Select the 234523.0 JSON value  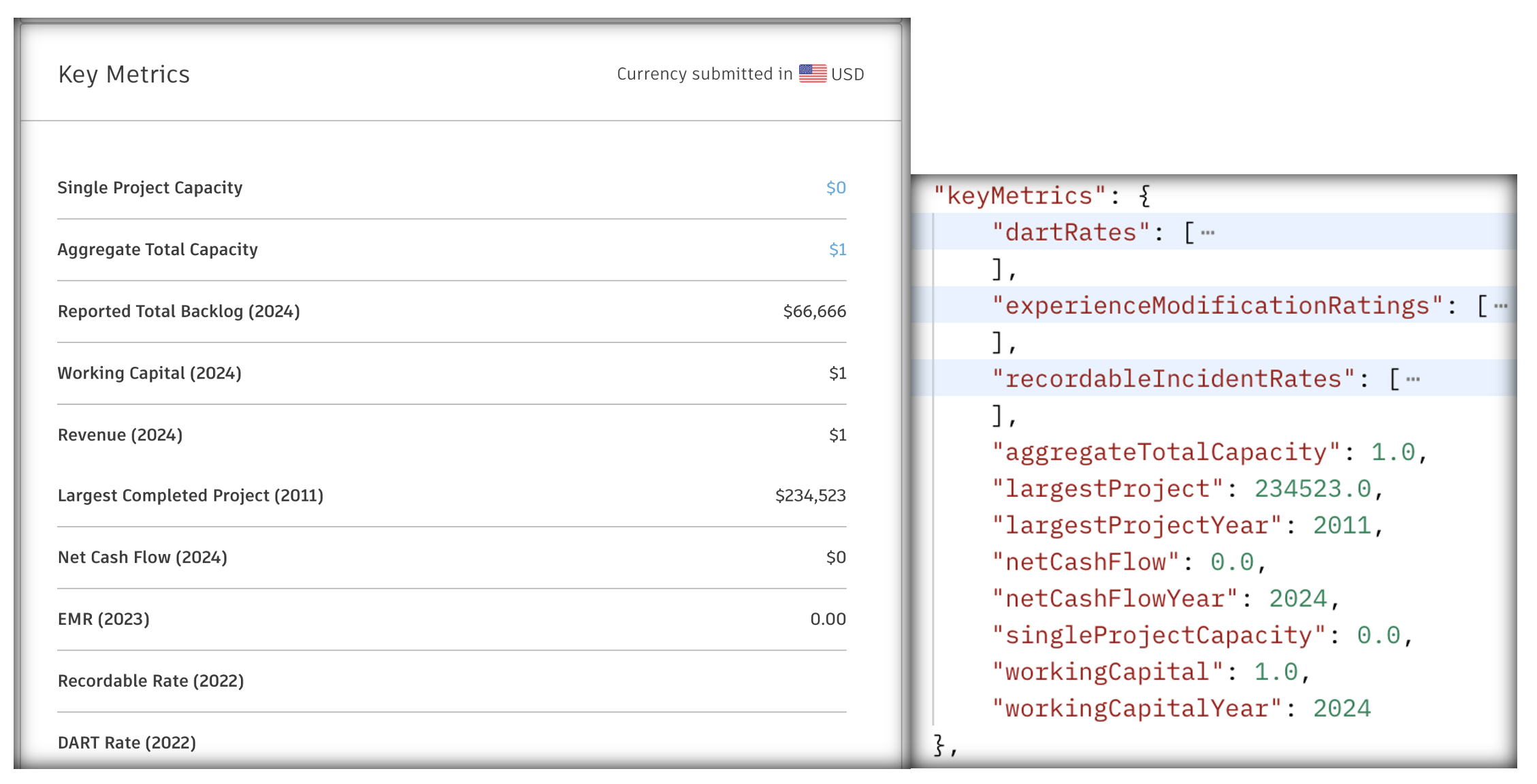tap(1312, 489)
